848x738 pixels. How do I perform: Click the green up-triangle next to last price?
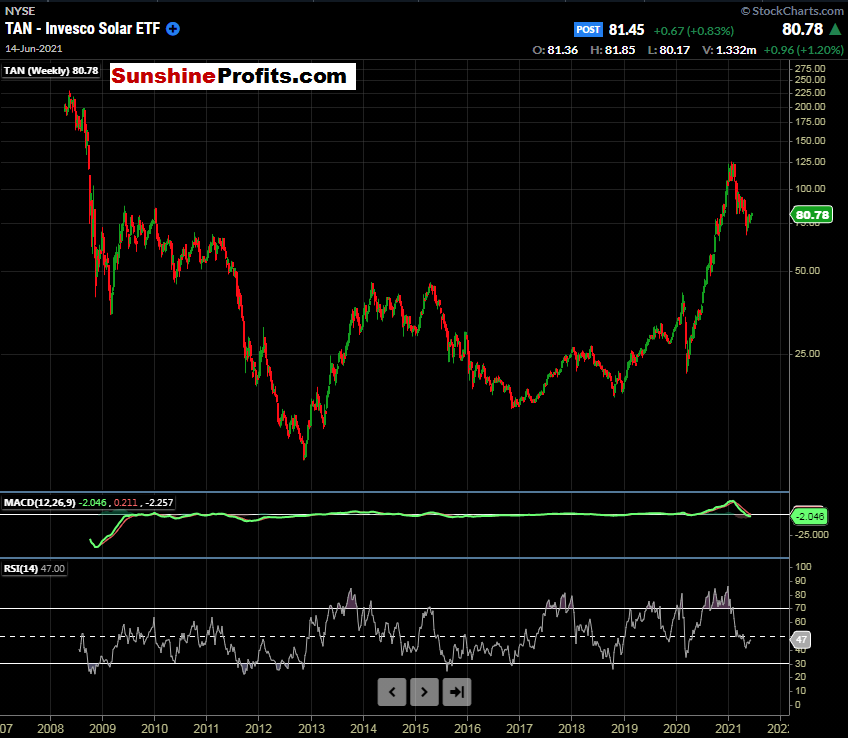click(x=835, y=29)
